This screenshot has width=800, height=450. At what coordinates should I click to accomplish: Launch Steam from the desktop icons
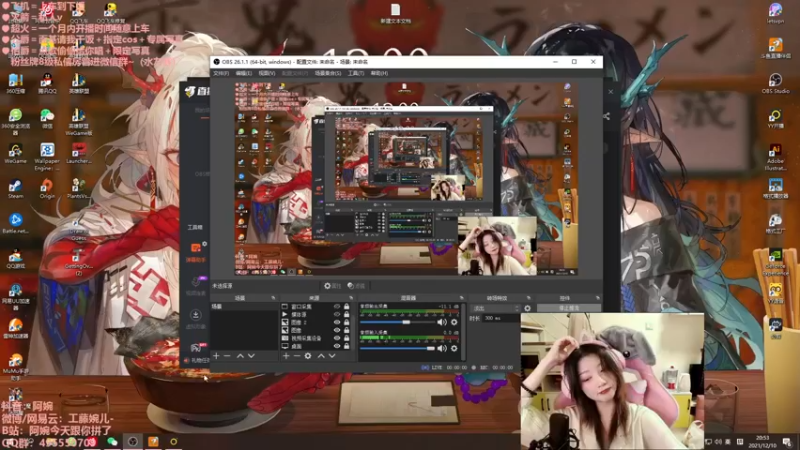[15, 189]
